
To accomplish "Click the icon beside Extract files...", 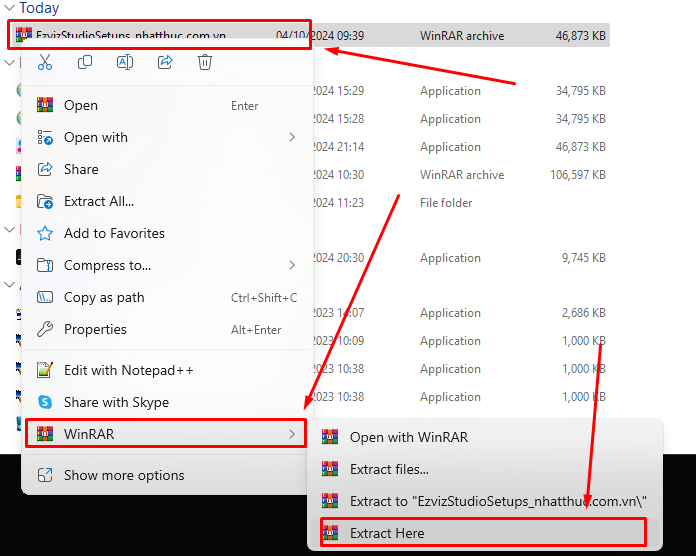I will point(330,469).
